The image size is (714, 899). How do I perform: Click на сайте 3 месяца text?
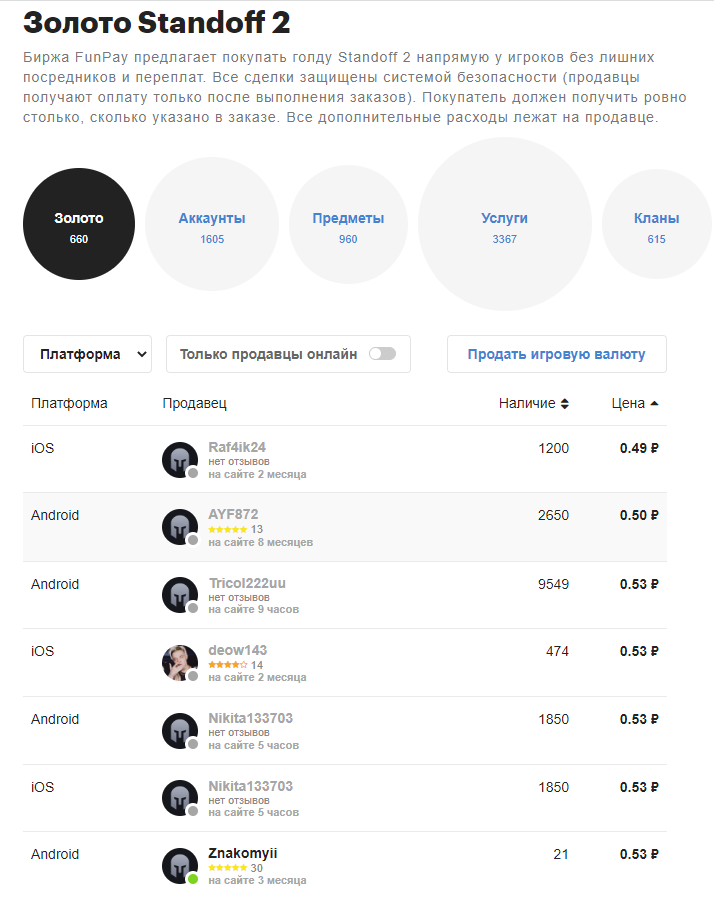pos(257,880)
